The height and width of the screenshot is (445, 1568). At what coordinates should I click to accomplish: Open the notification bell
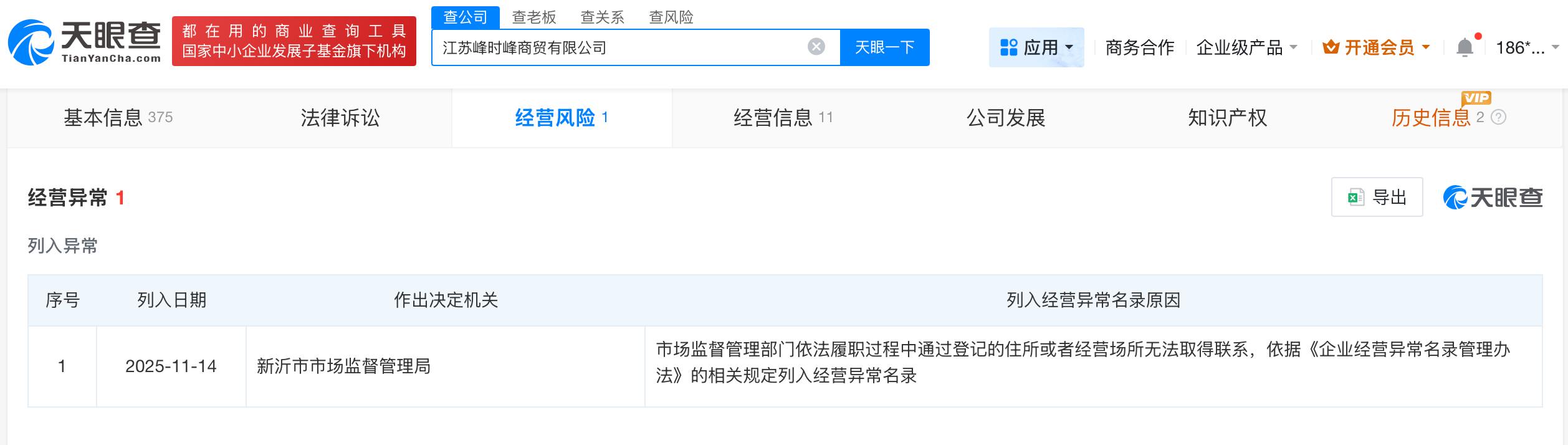[x=1465, y=47]
